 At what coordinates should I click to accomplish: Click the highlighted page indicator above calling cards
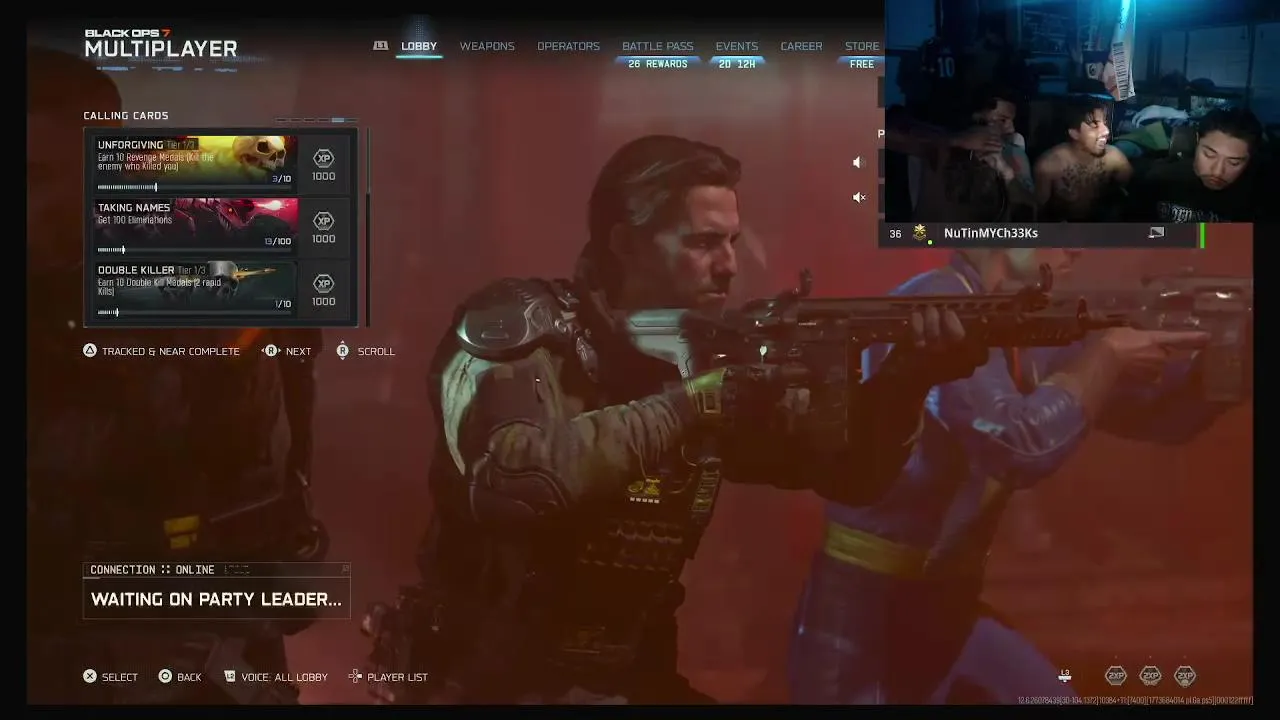338,120
